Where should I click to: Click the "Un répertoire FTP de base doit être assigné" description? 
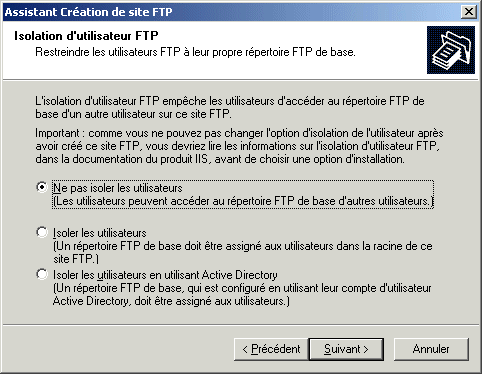[x=243, y=252]
